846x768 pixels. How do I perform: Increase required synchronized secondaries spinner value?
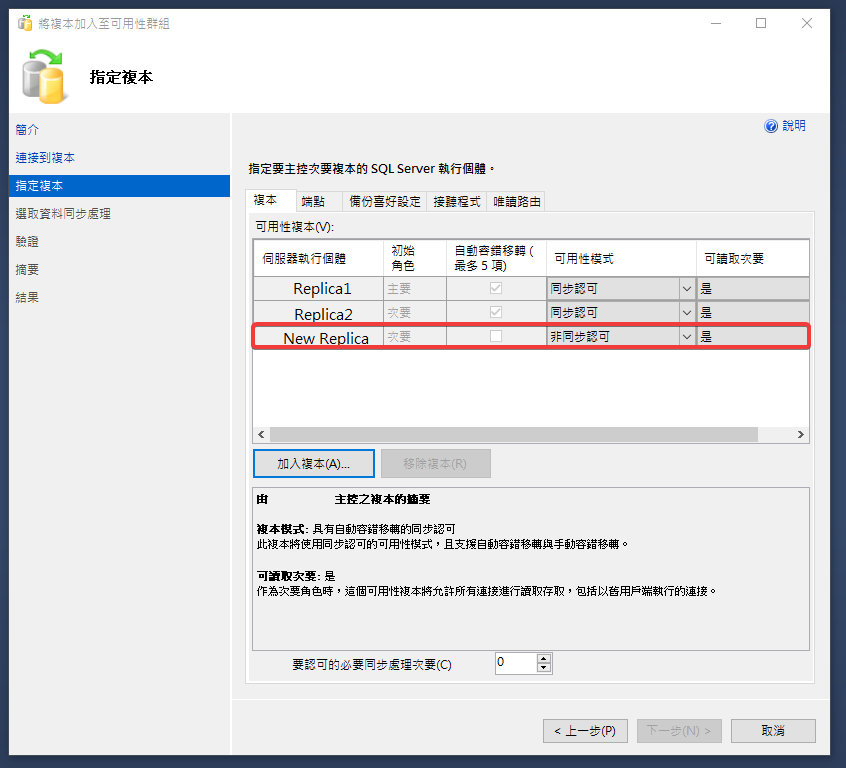click(x=544, y=658)
